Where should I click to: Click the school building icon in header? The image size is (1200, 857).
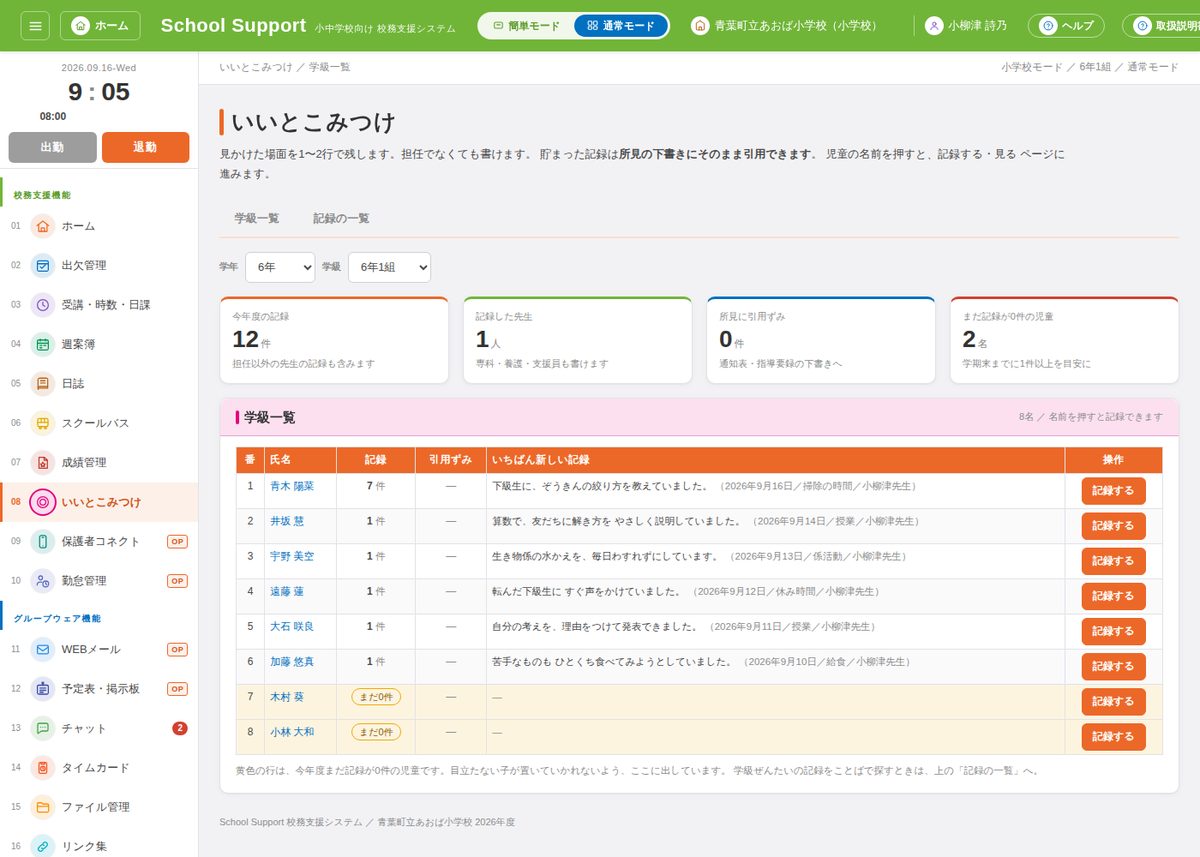pyautogui.click(x=700, y=26)
